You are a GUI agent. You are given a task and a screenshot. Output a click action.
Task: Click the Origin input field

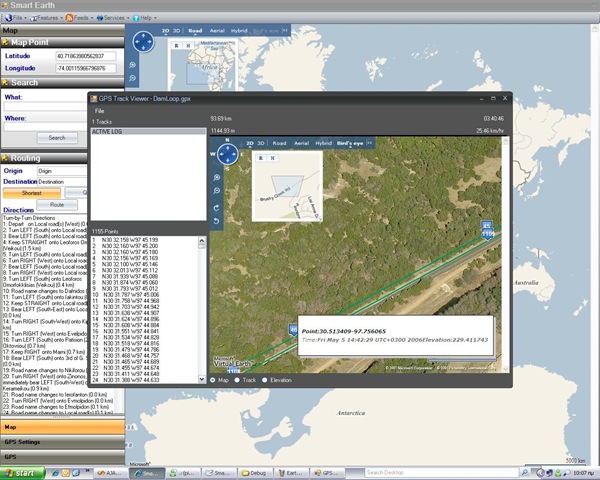click(62, 171)
